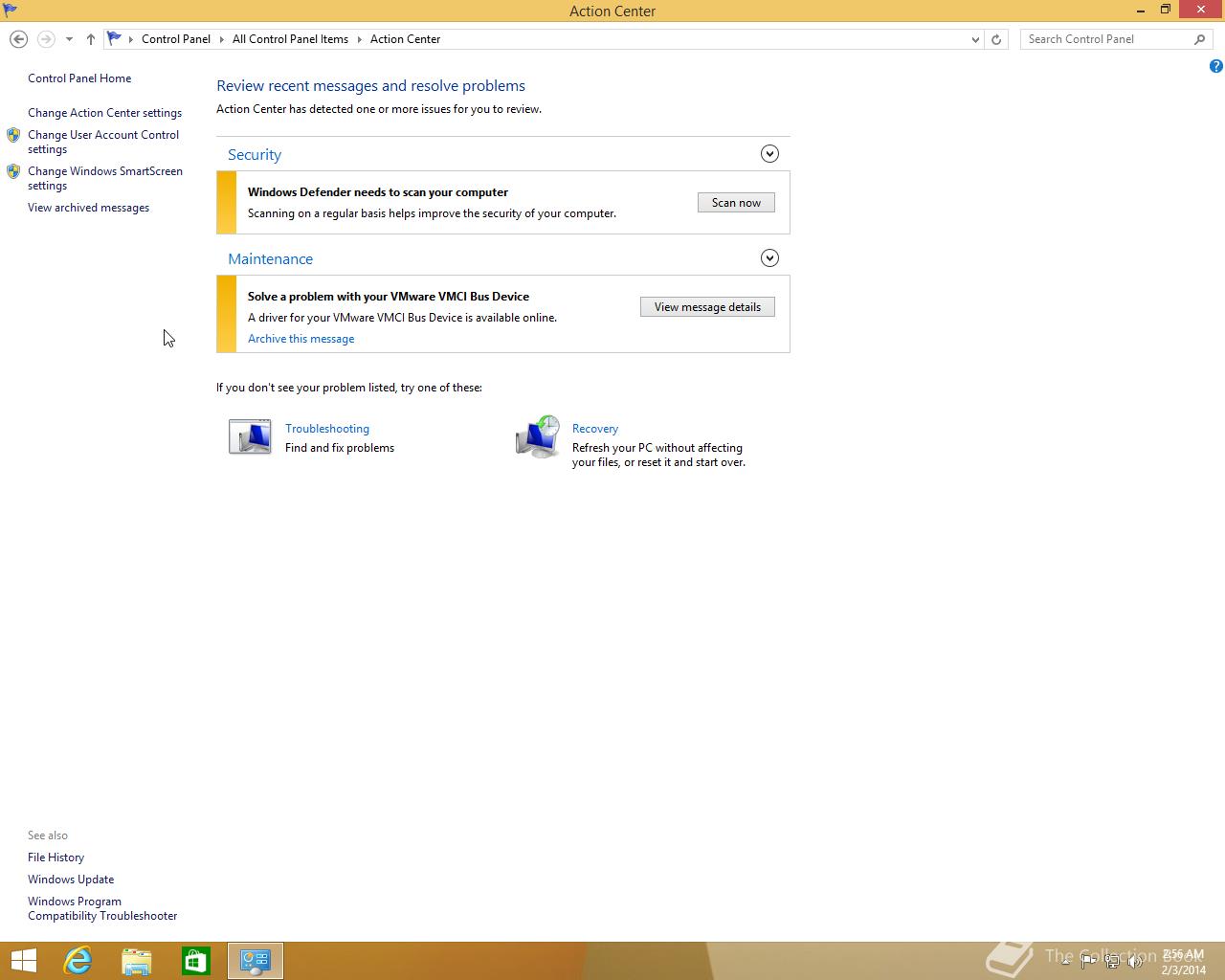This screenshot has height=980, width=1225.
Task: Open the Recovery link
Action: point(595,429)
